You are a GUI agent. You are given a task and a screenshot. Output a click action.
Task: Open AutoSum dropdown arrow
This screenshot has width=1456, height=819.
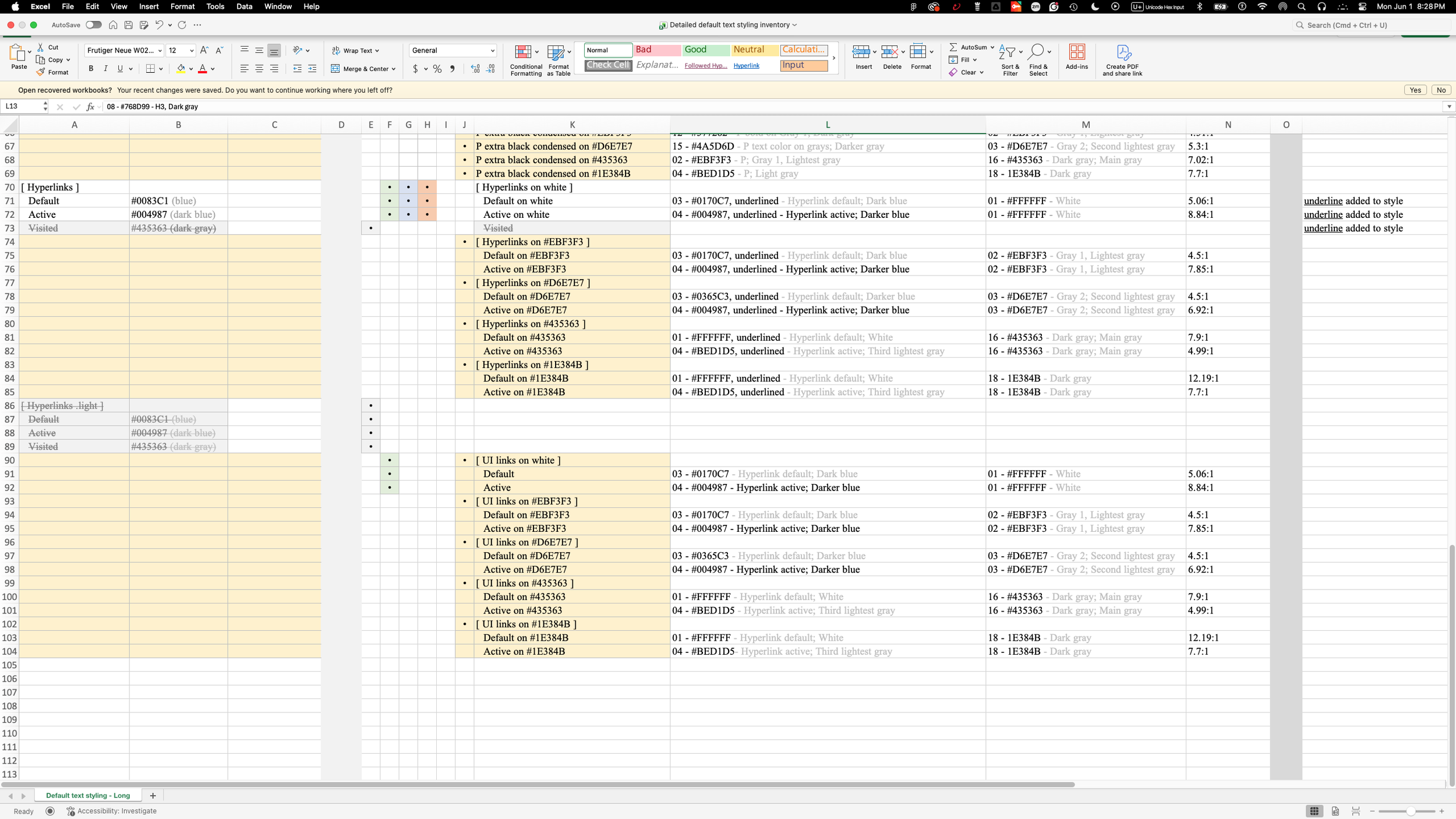point(992,47)
